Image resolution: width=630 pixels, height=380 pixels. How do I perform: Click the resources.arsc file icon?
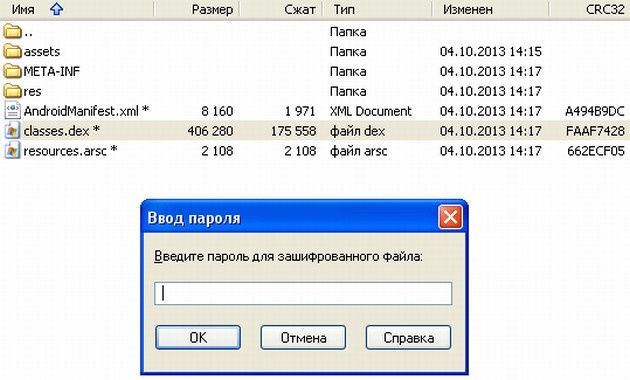tap(12, 151)
